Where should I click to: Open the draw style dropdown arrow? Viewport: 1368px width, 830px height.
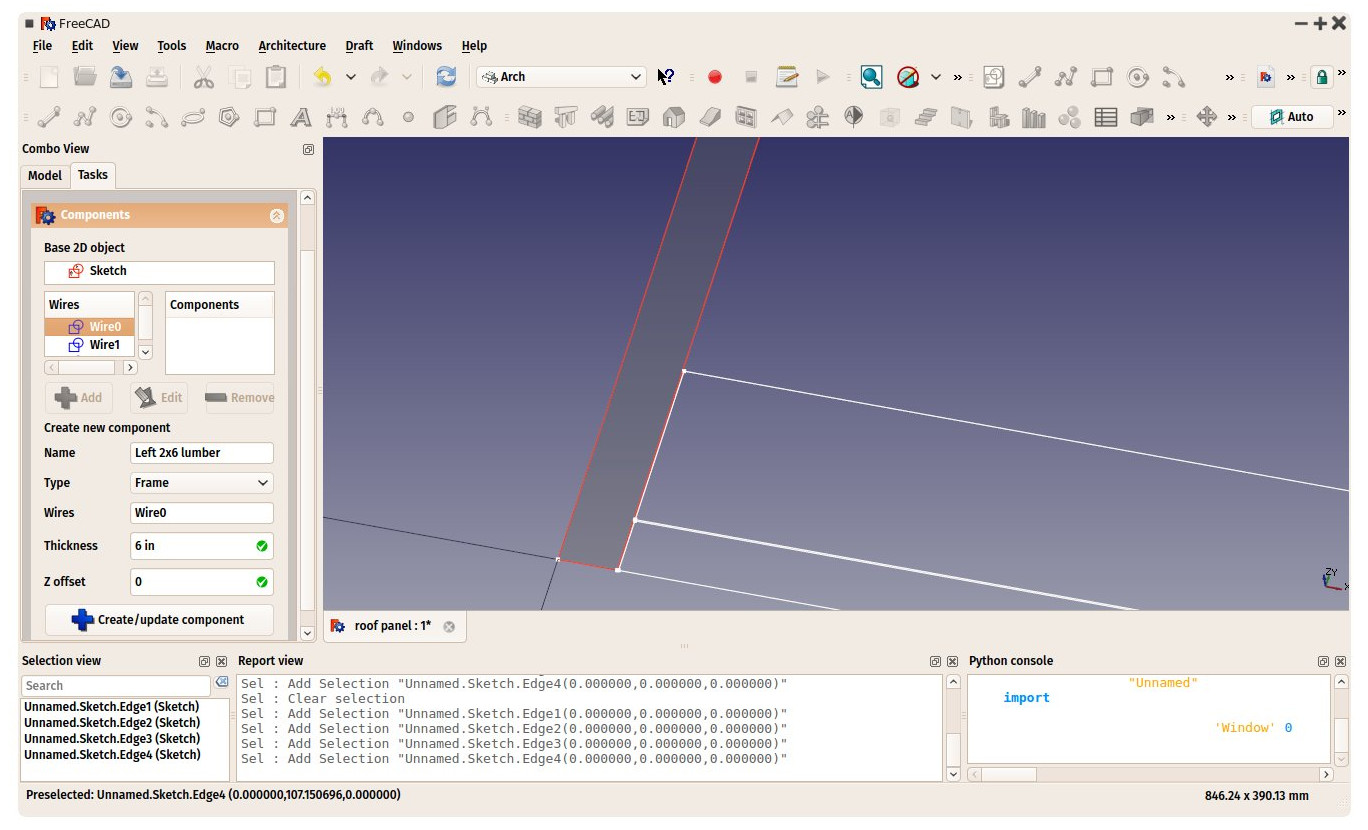(x=936, y=77)
